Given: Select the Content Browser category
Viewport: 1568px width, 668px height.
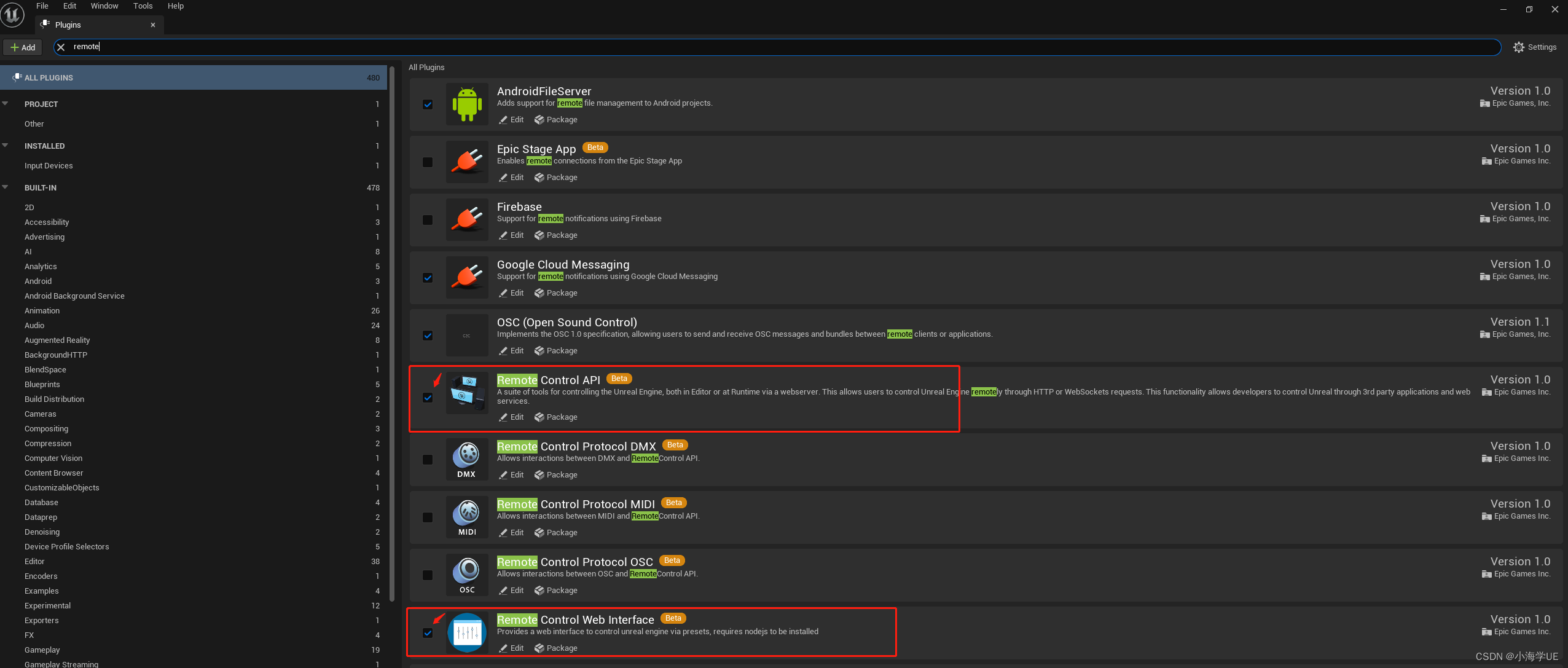Looking at the screenshot, I should pos(194,473).
